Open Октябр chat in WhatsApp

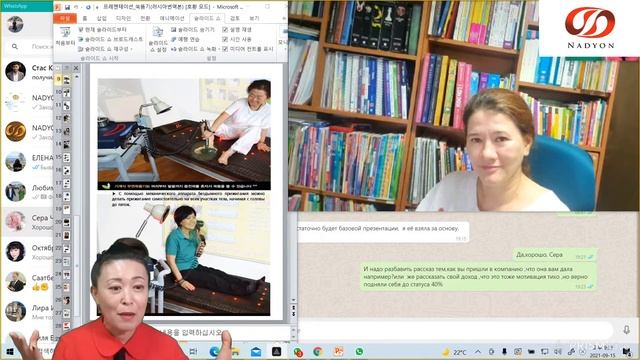click(x=27, y=252)
